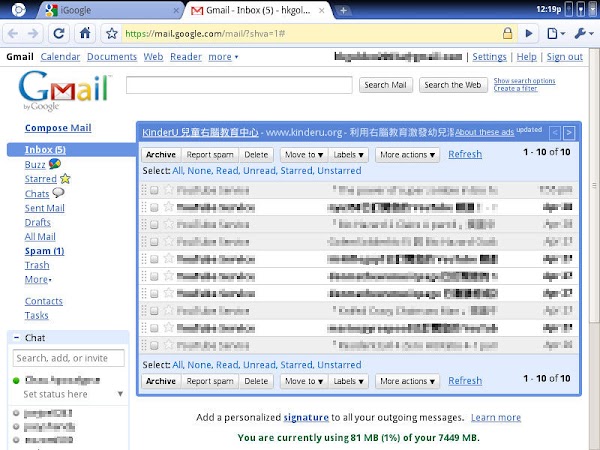The width and height of the screenshot is (600, 450).
Task: Tick the checkbox of the first email
Action: point(154,190)
